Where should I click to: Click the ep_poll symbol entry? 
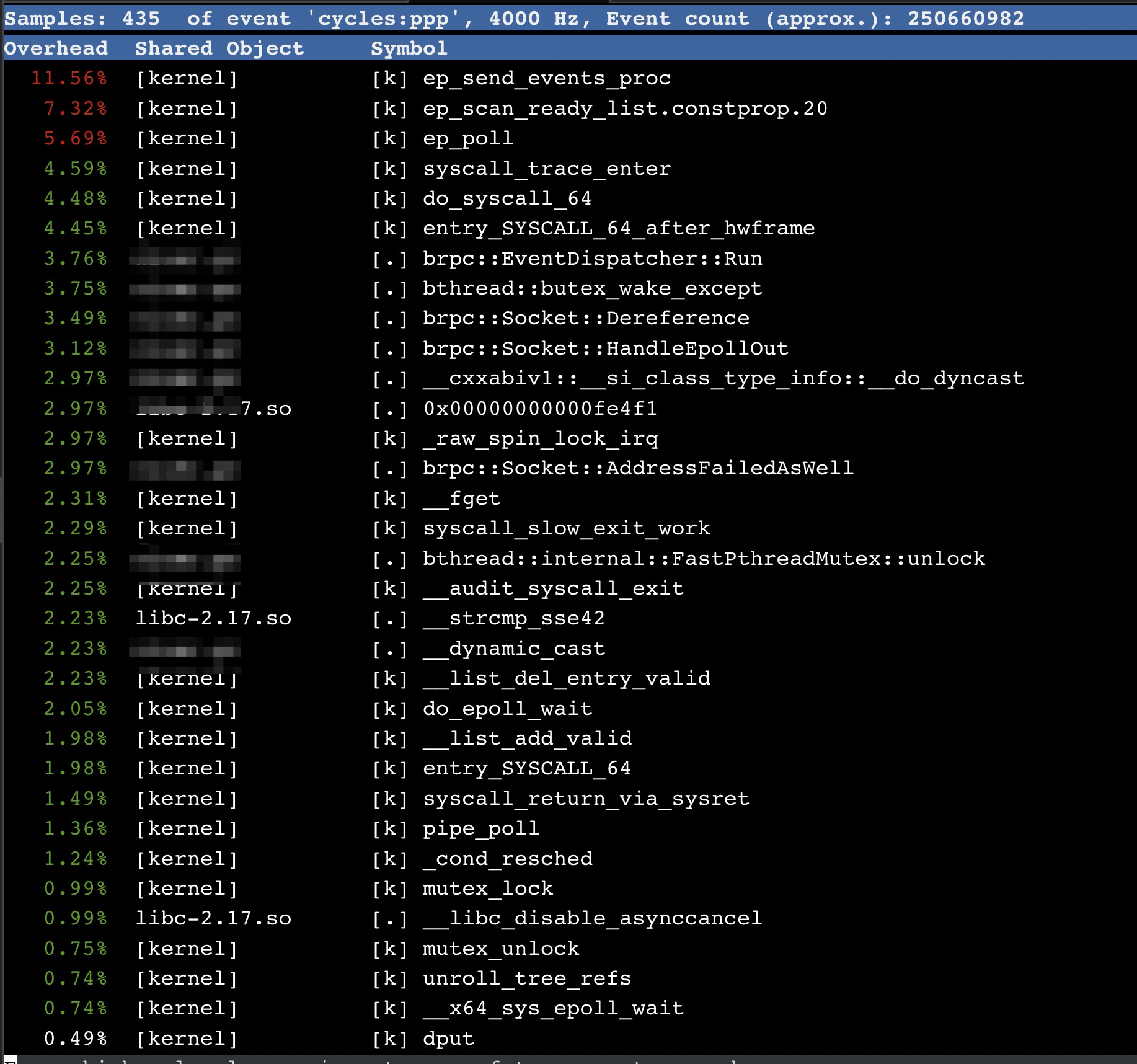pos(468,138)
